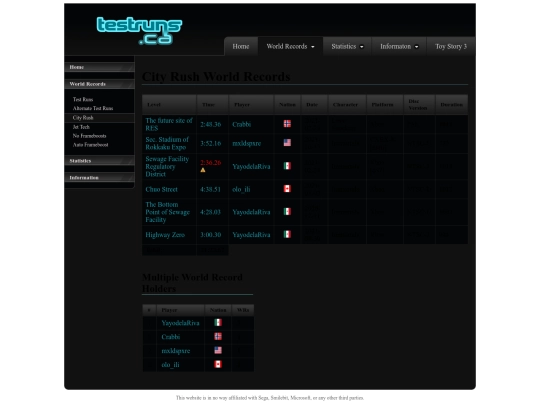Screen dimensions: 540x405
Task: Expand the Information sidebar section
Action: 100,178
